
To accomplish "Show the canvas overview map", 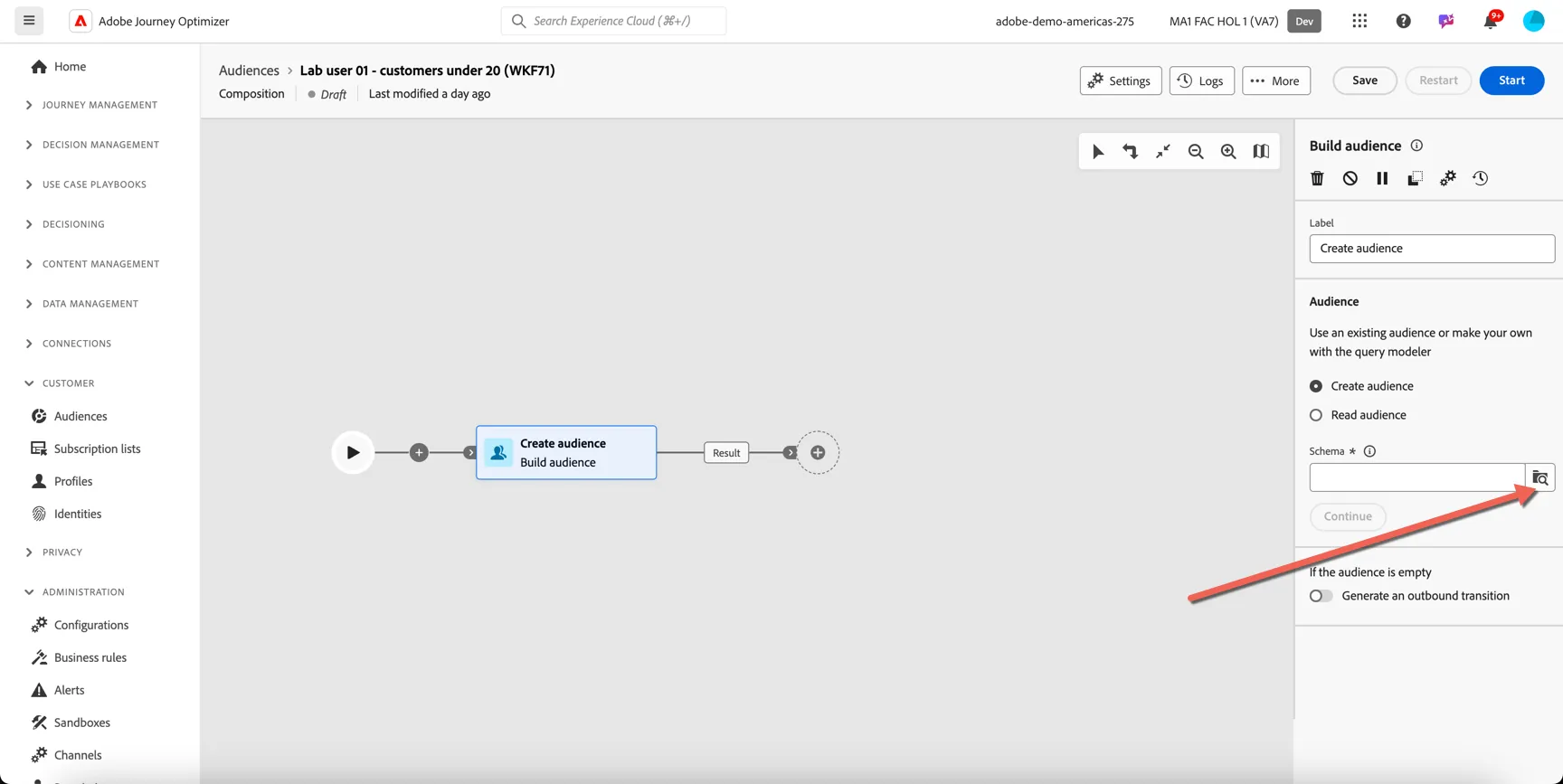I will click(x=1260, y=151).
